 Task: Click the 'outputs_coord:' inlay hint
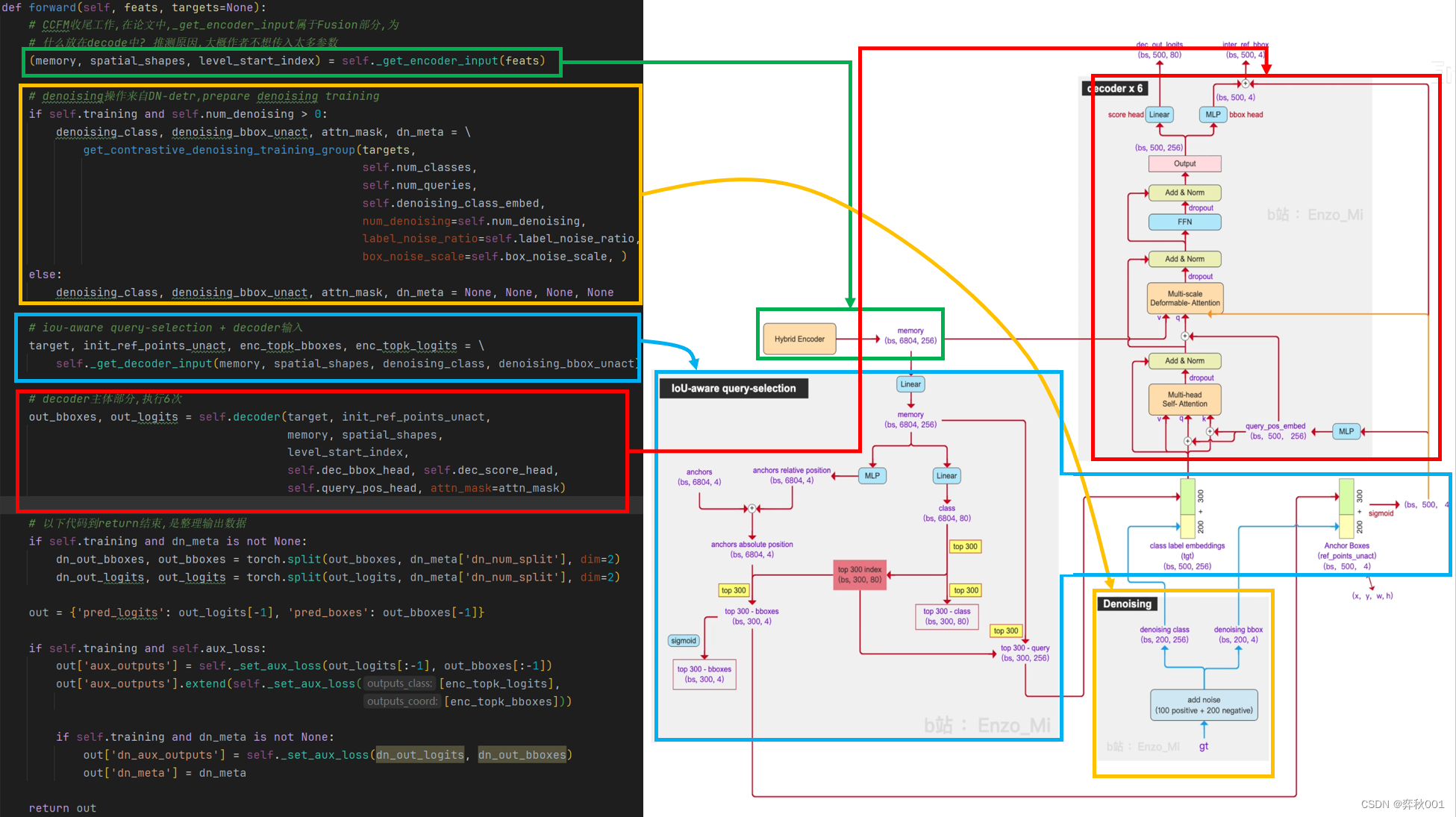pyautogui.click(x=402, y=701)
